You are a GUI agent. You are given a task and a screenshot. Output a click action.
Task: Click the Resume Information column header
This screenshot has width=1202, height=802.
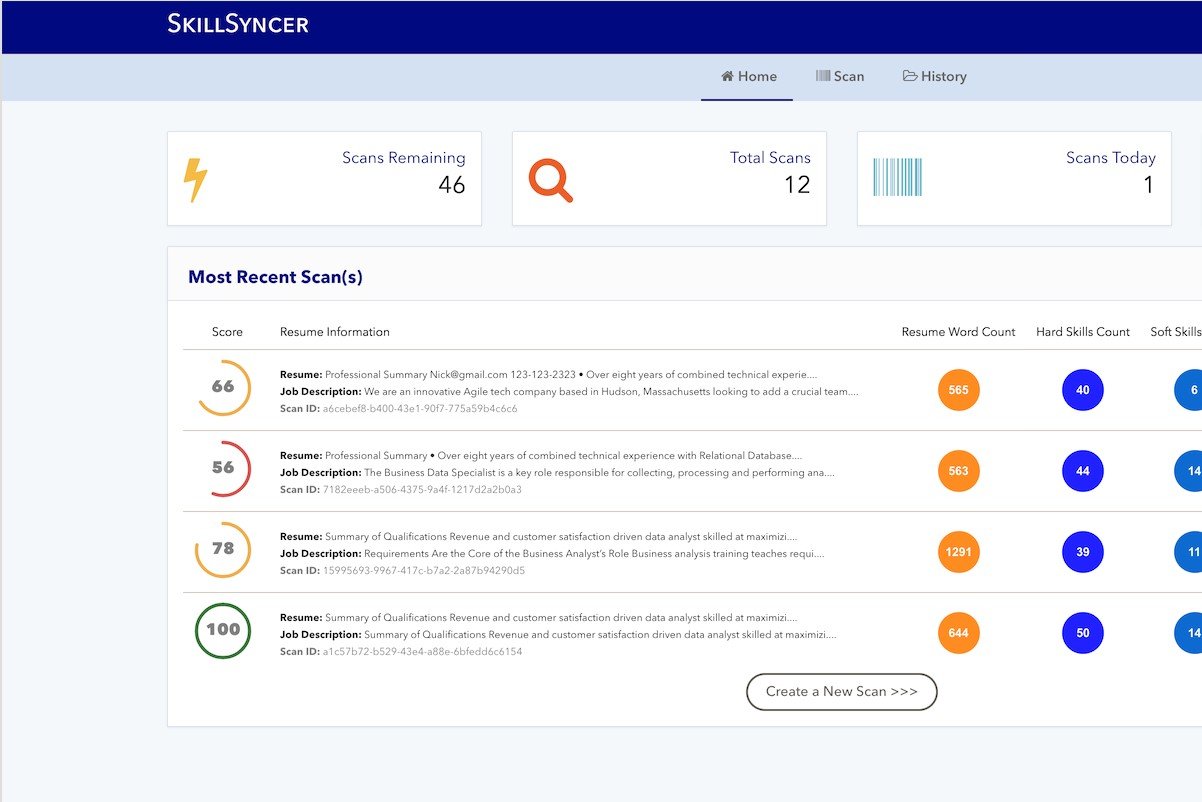coord(335,332)
